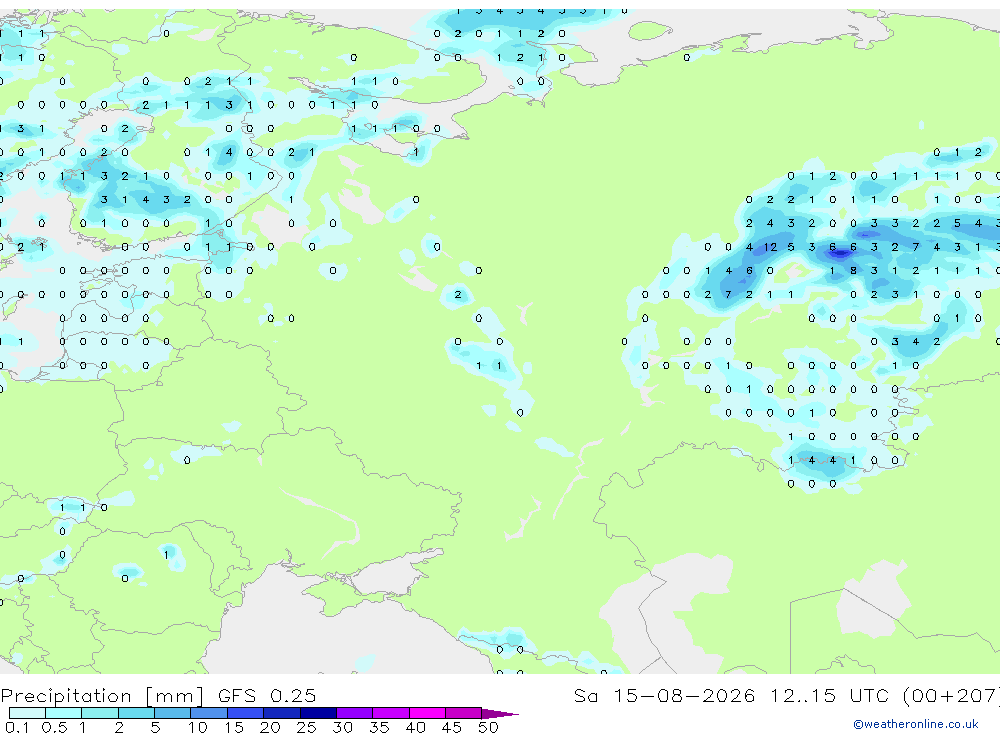Pick the violet swatch between 30 and 35
The image size is (1000, 733).
354,713
